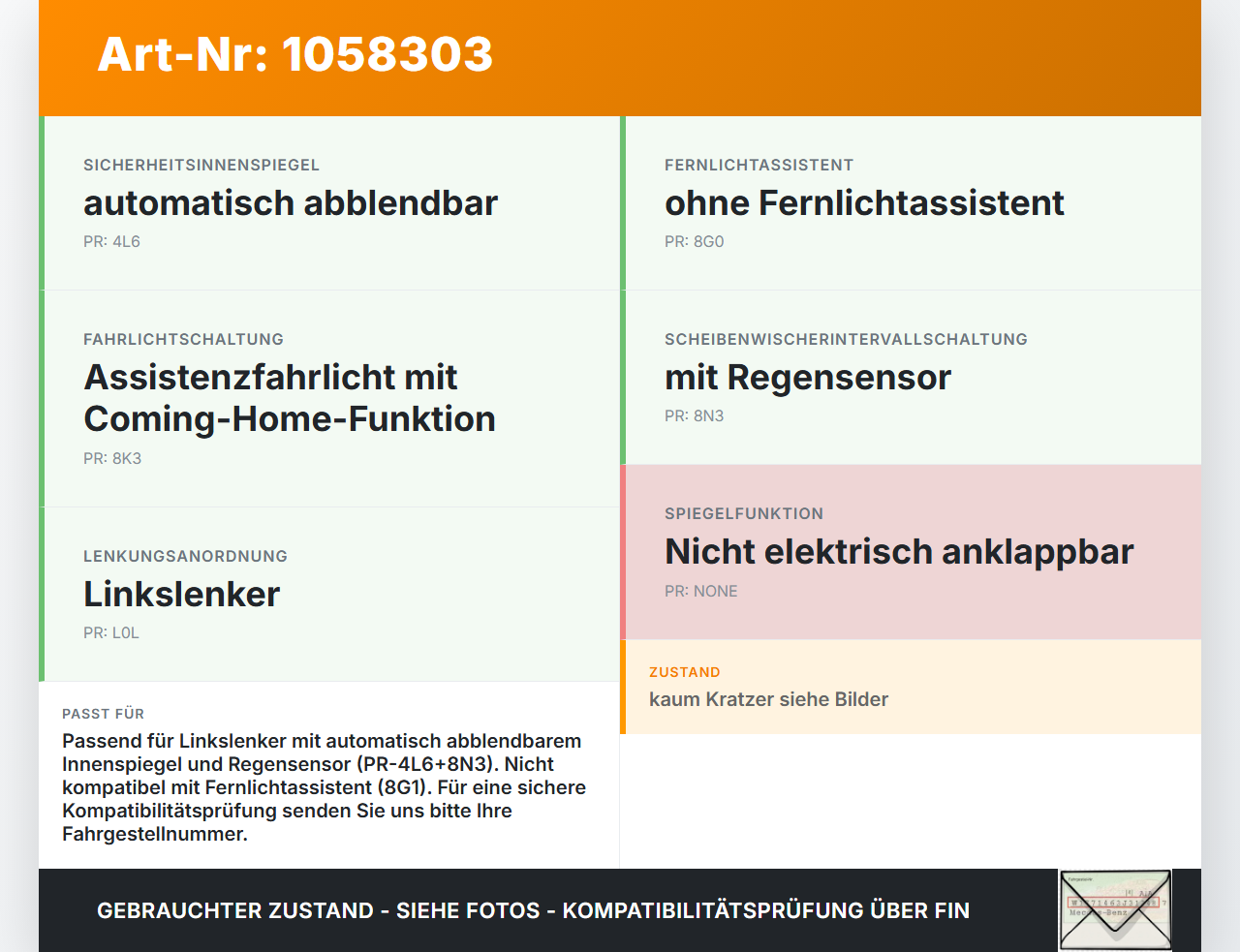The width and height of the screenshot is (1240, 952).
Task: Select 'Nicht elektrisch anklappbar' text
Action: [x=899, y=551]
